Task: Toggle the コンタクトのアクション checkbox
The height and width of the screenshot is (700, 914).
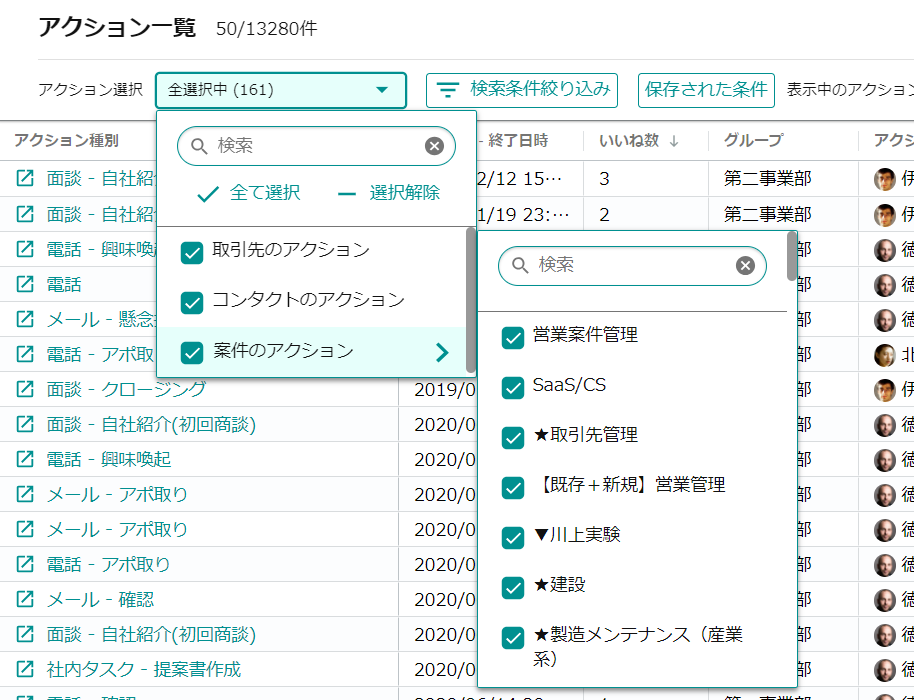Action: point(192,302)
